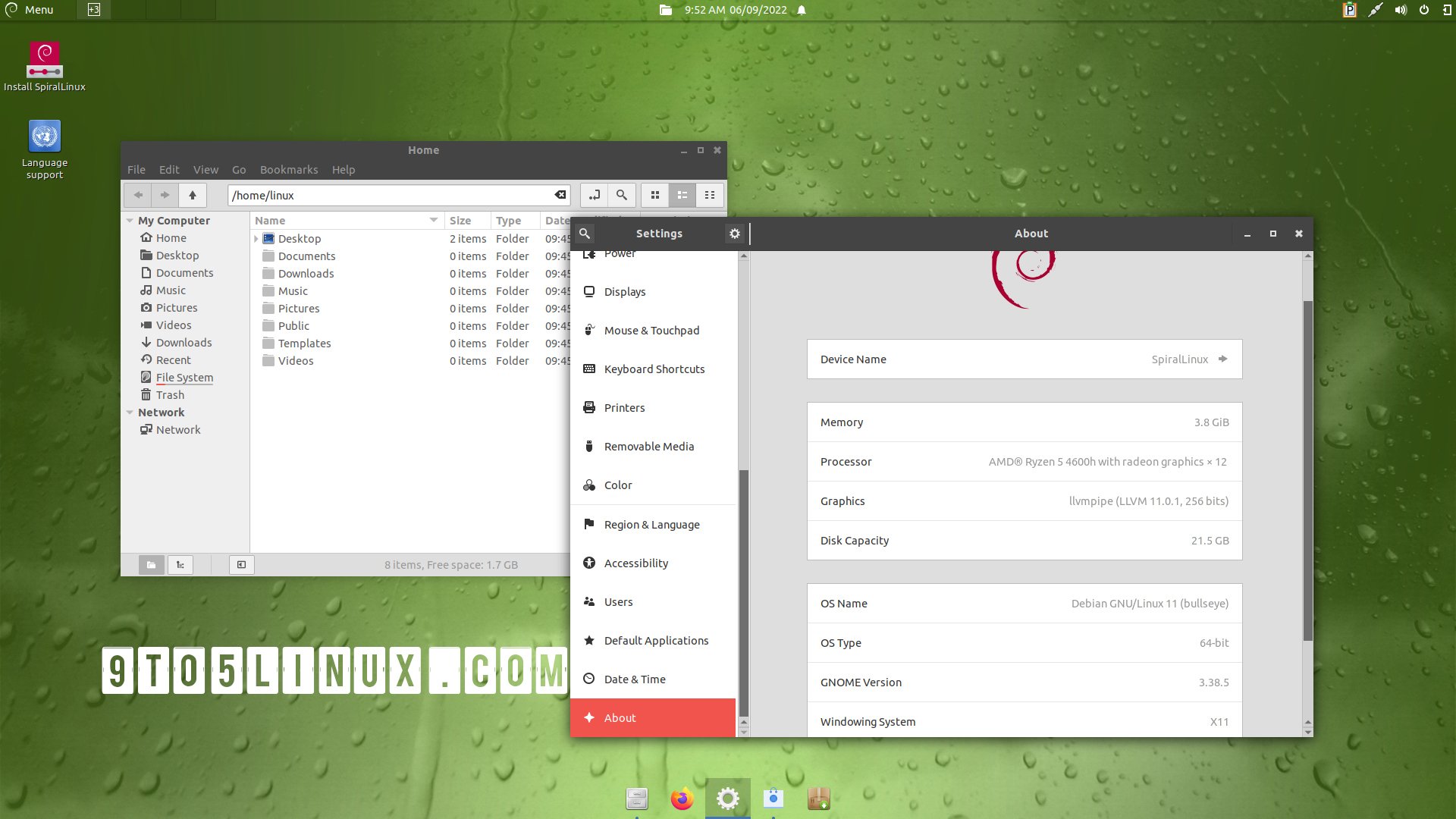Viewport: 1456px width, 819px height.
Task: Open volume control in system tray
Action: 1401,10
